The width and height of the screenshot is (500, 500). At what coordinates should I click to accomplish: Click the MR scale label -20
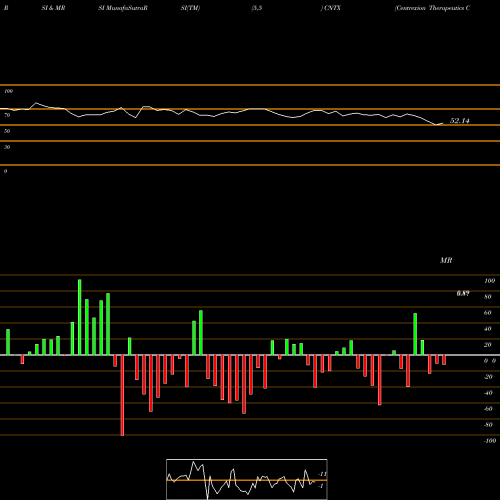488,377
